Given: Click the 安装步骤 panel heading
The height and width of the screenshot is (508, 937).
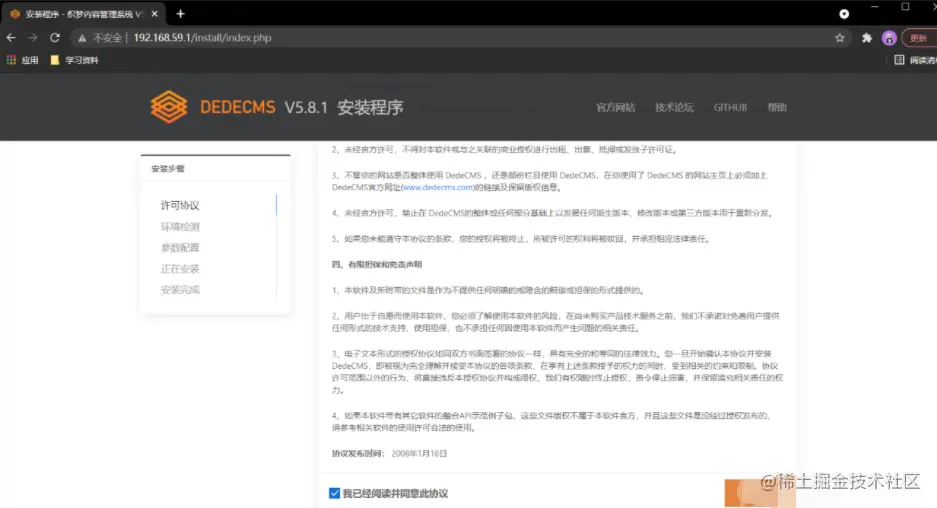Looking at the screenshot, I should tap(168, 169).
